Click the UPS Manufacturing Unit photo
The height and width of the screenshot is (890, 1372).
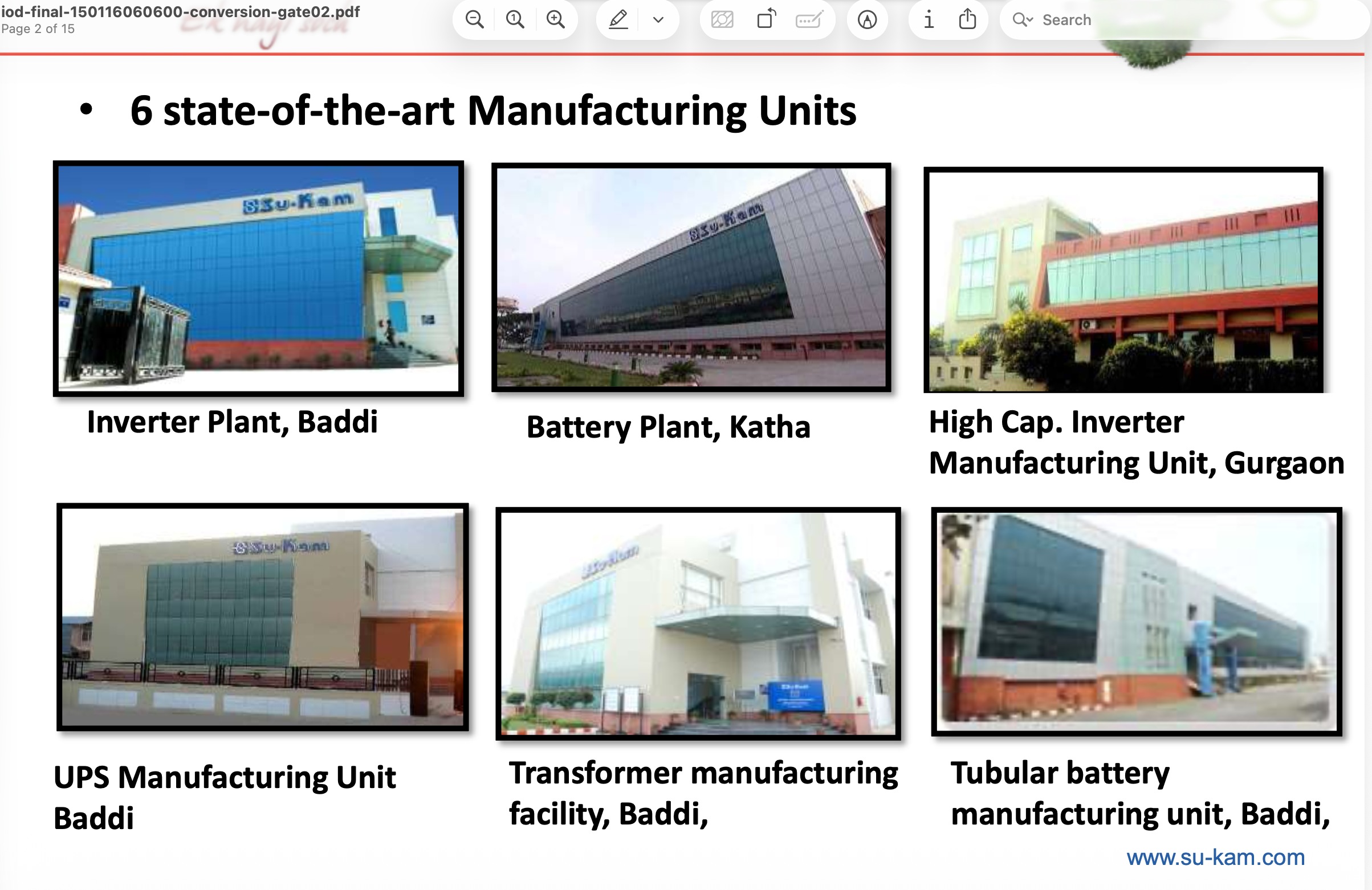click(262, 617)
